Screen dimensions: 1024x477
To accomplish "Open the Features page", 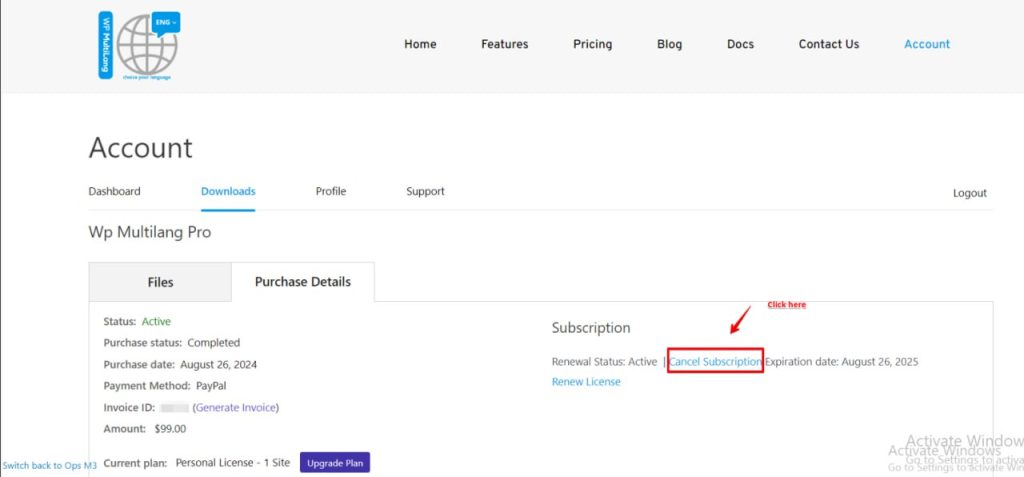I will (x=505, y=44).
